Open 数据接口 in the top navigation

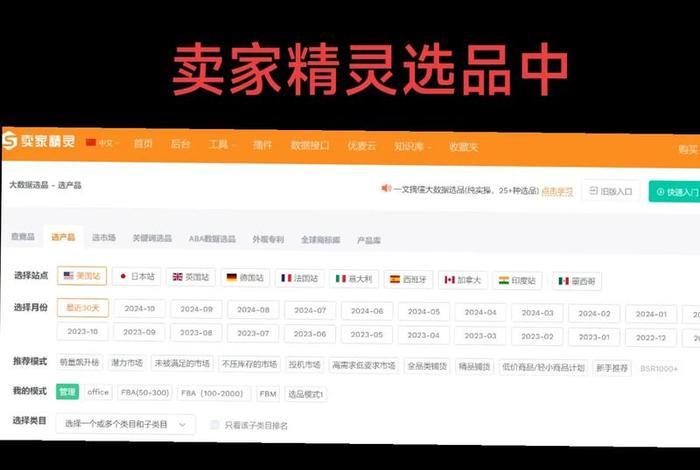tap(310, 146)
